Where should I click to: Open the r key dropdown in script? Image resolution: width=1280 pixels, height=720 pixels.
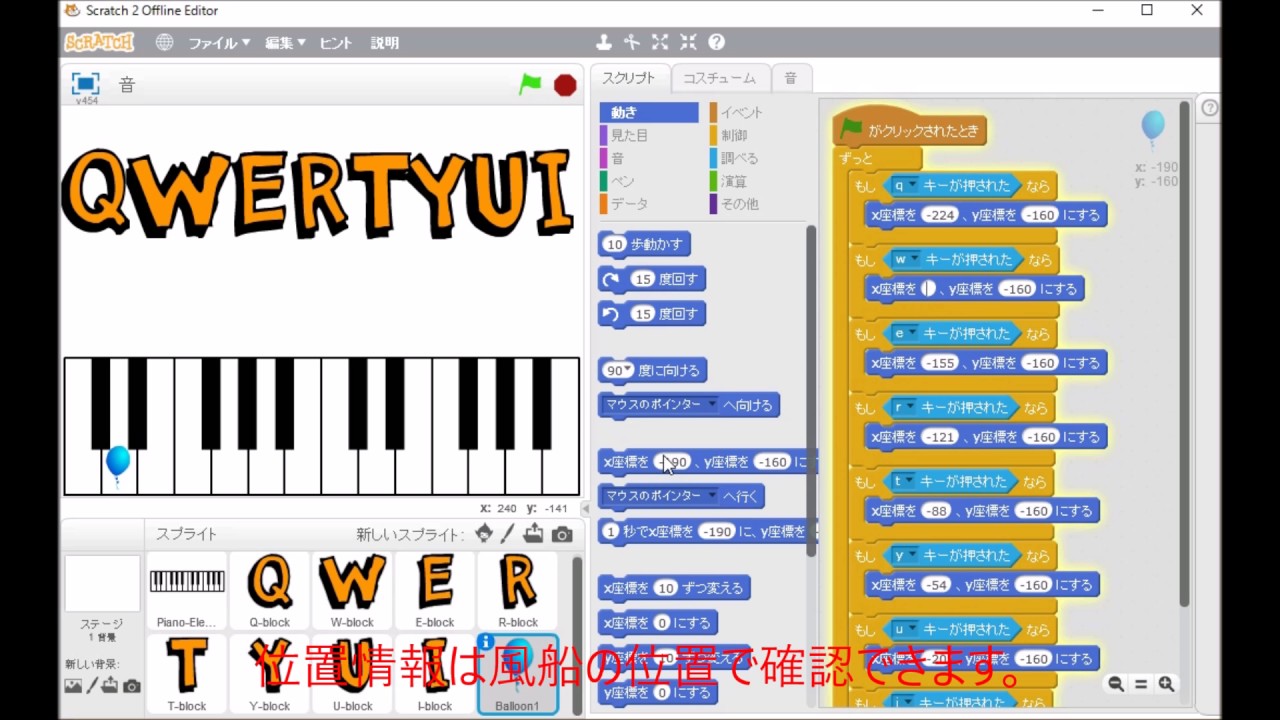(911, 408)
